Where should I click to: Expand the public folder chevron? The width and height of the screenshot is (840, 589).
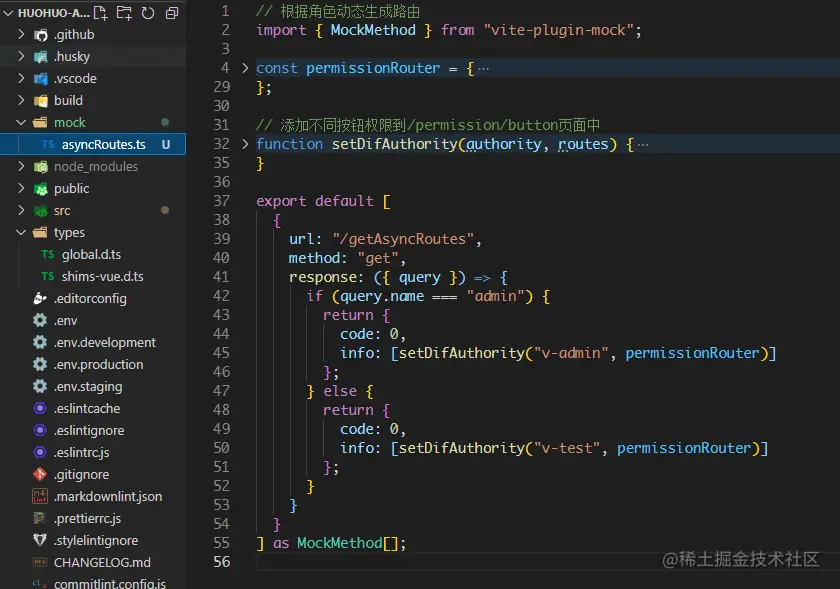tap(21, 188)
